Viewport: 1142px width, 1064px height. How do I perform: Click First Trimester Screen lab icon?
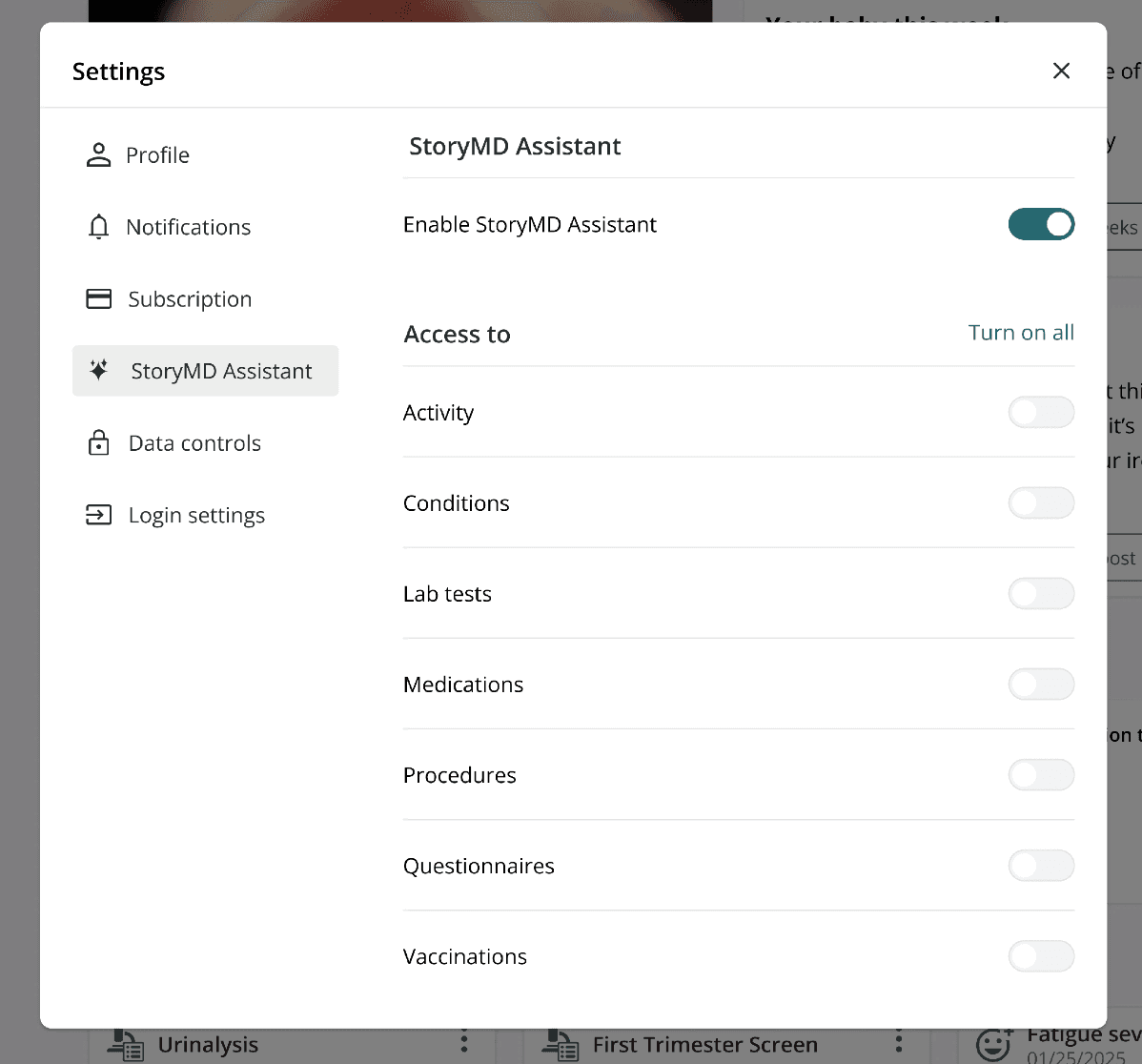(x=561, y=1046)
